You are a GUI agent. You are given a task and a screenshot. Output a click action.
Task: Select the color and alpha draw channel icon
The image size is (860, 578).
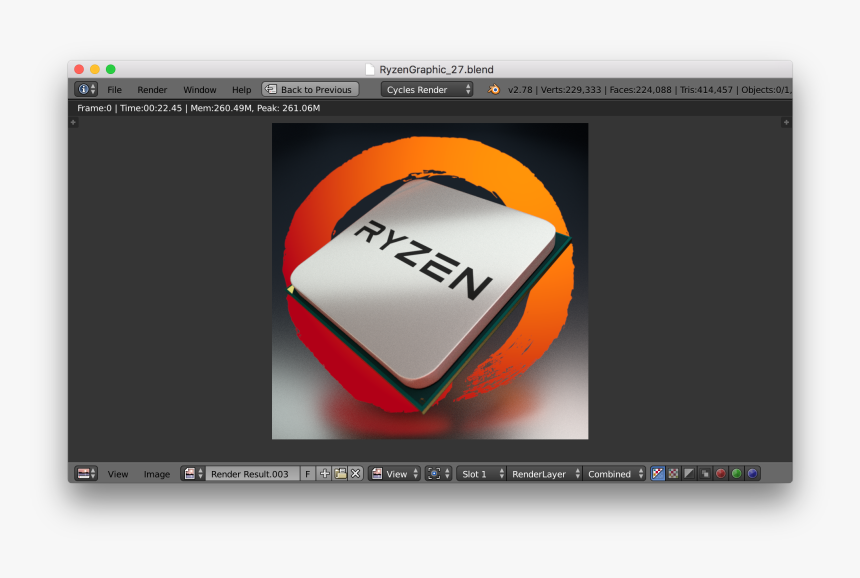coord(657,473)
